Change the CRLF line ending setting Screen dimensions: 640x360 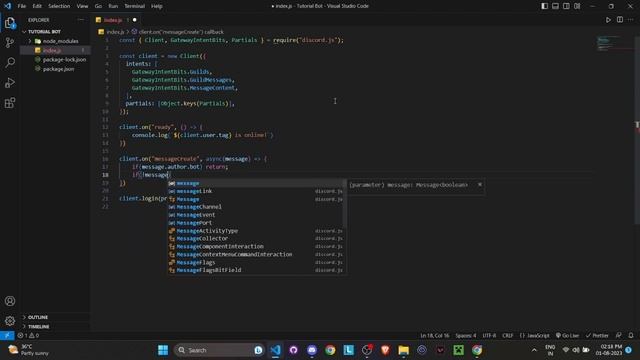click(x=508, y=336)
